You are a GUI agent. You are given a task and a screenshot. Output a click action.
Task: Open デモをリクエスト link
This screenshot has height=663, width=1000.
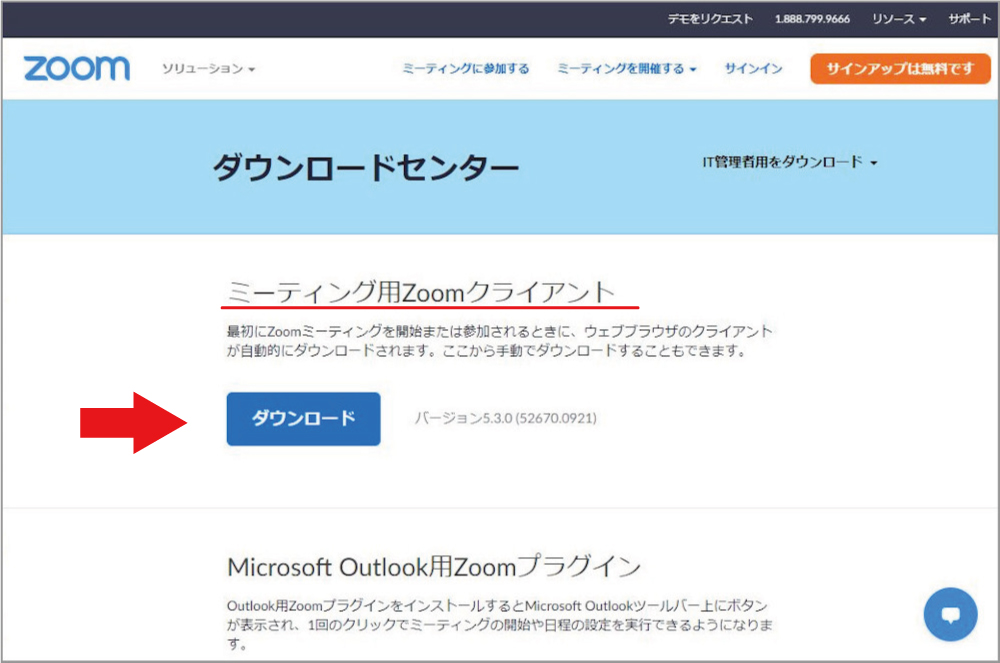click(x=710, y=19)
